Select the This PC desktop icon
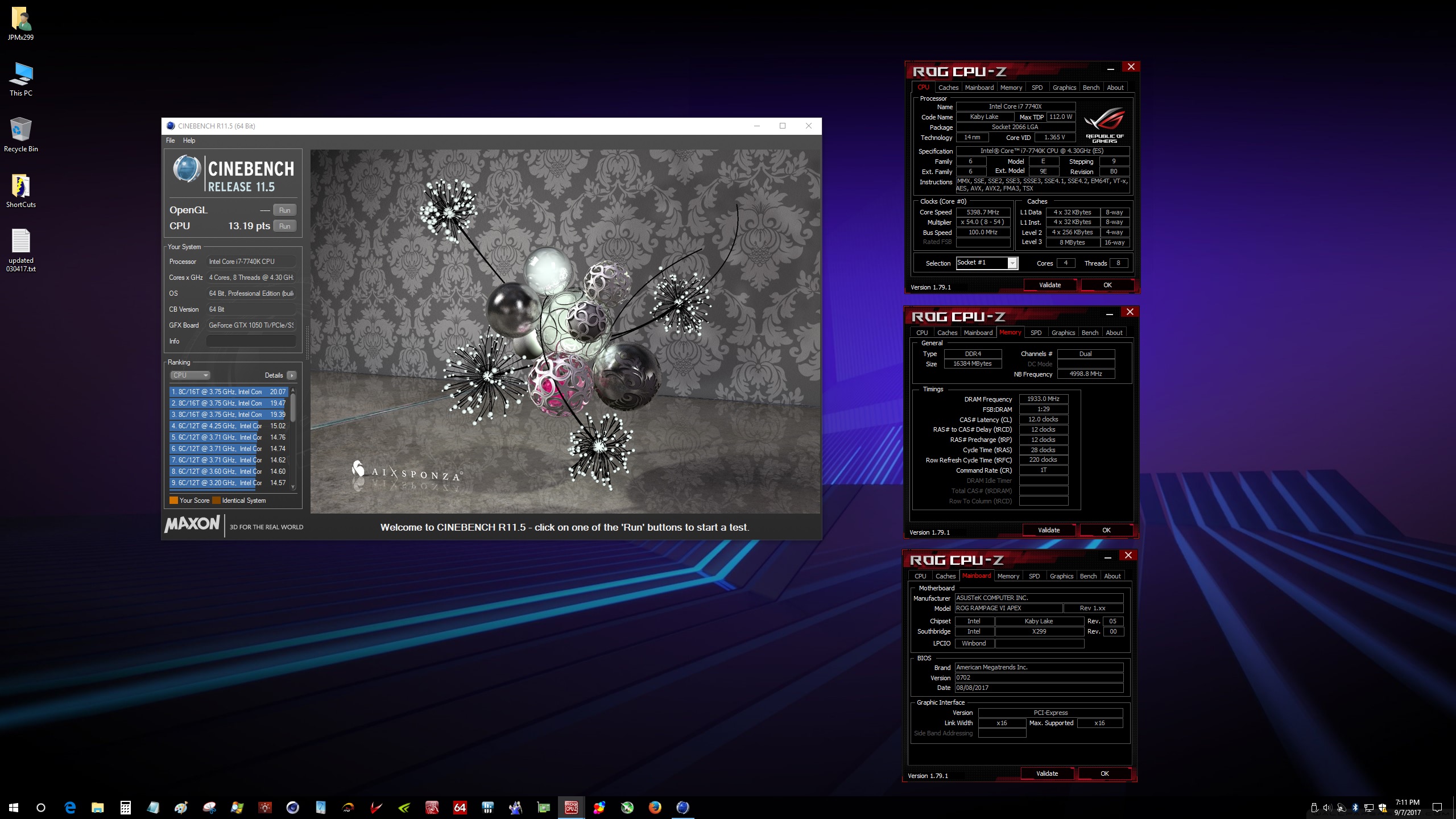The image size is (1456, 819). [21, 80]
